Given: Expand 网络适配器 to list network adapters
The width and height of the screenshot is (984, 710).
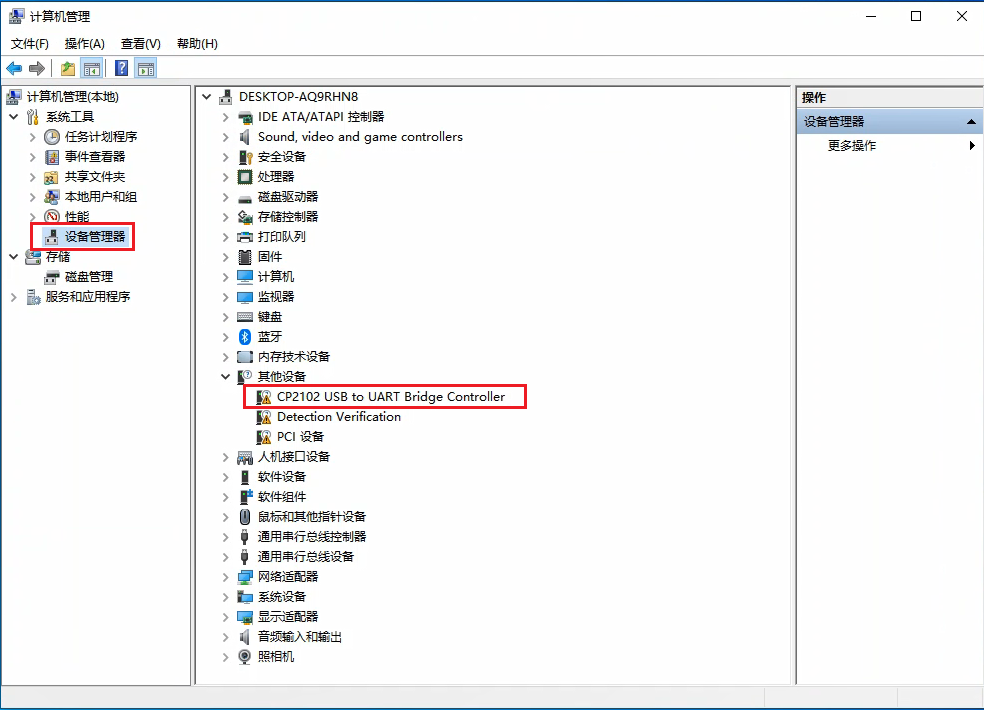Looking at the screenshot, I should [225, 576].
